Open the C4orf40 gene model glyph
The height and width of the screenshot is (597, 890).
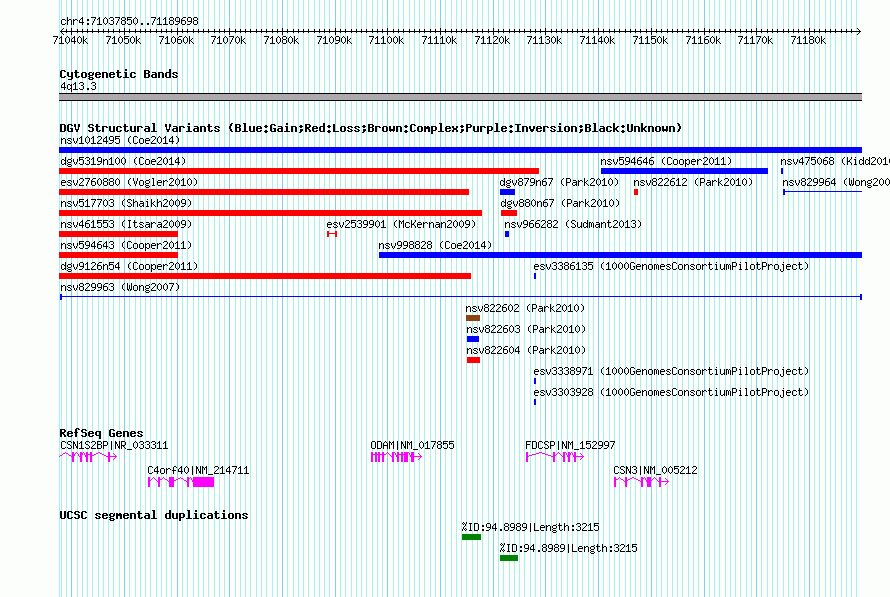pyautogui.click(x=180, y=482)
